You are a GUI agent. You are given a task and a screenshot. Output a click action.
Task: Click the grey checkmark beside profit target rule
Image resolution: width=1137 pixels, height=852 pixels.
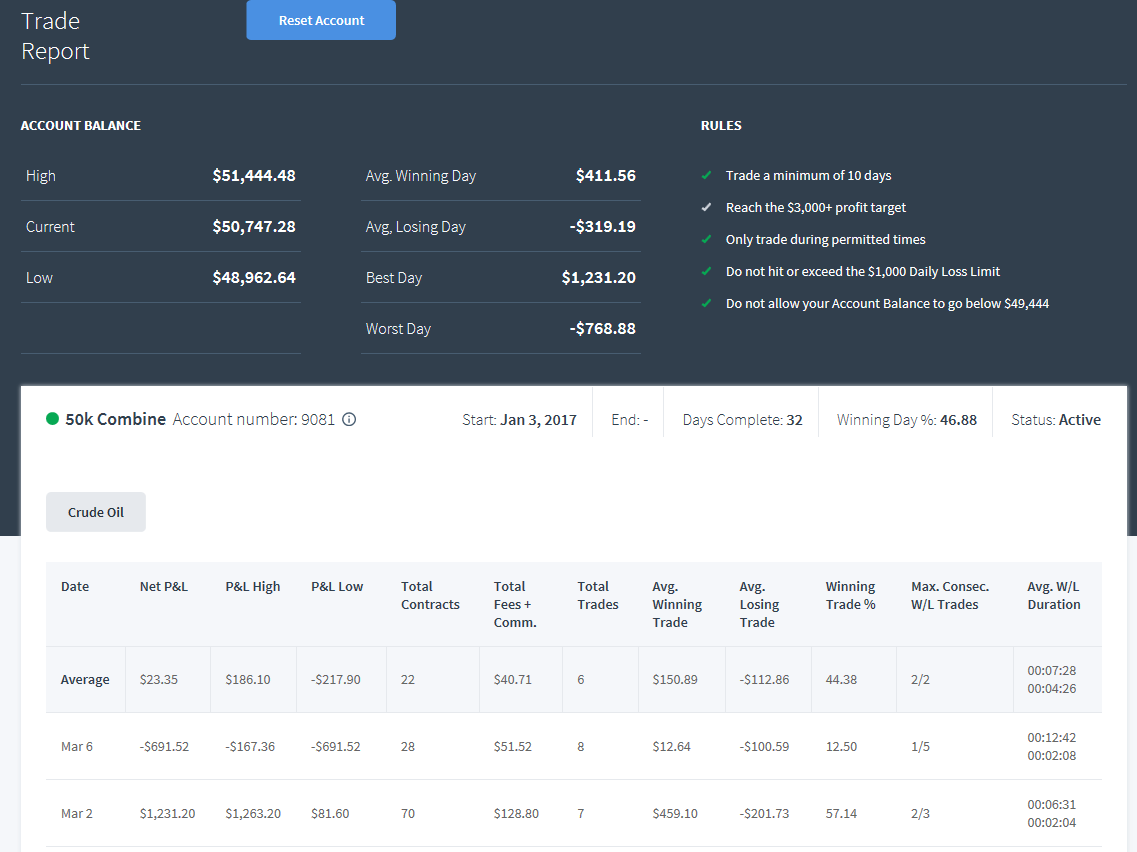[x=706, y=207]
